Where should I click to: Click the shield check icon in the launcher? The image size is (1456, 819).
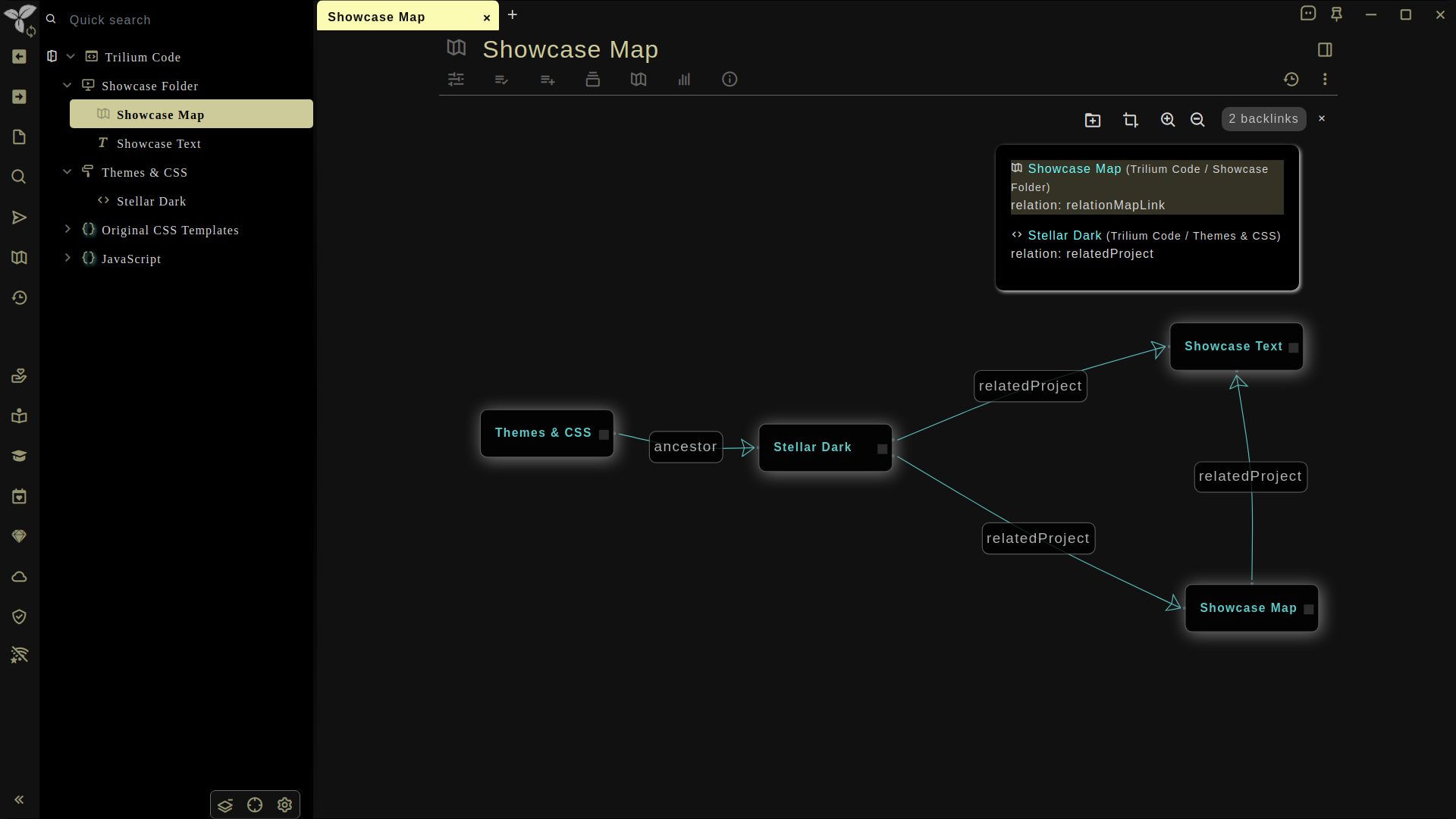[x=20, y=617]
